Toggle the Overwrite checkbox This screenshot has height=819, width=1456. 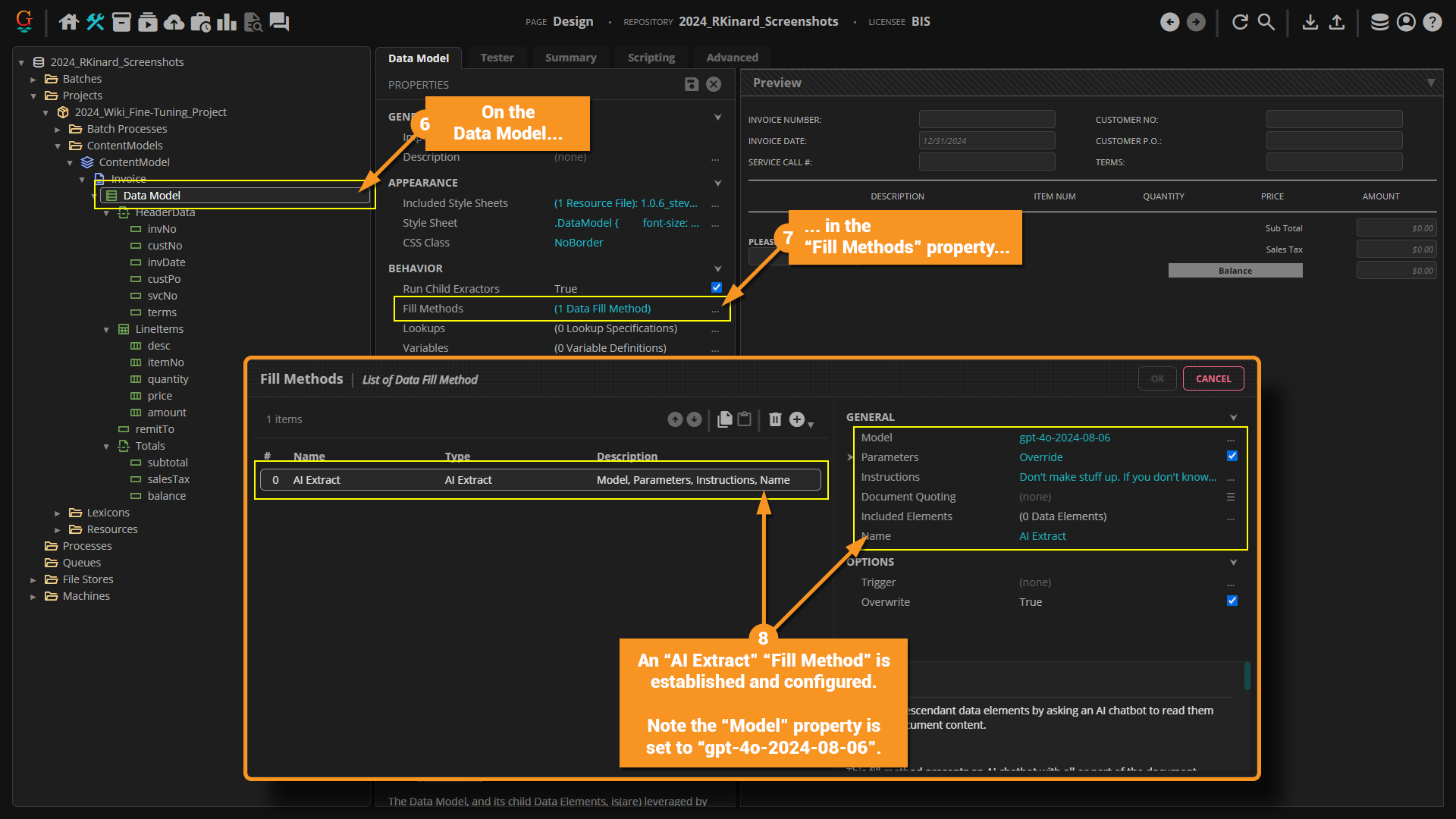[x=1232, y=601]
